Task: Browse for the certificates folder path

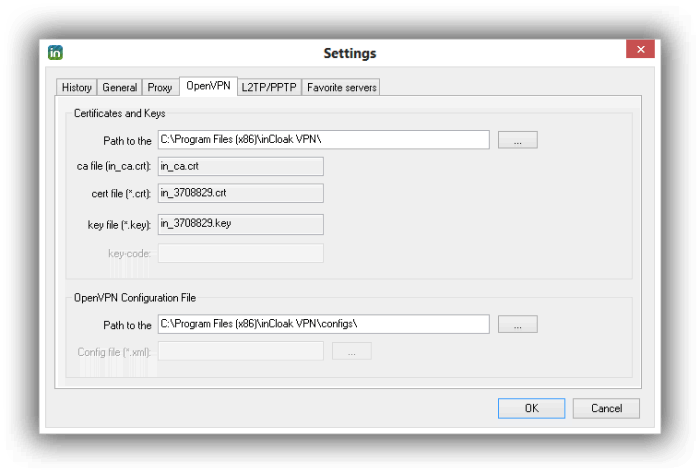Action: pos(518,140)
